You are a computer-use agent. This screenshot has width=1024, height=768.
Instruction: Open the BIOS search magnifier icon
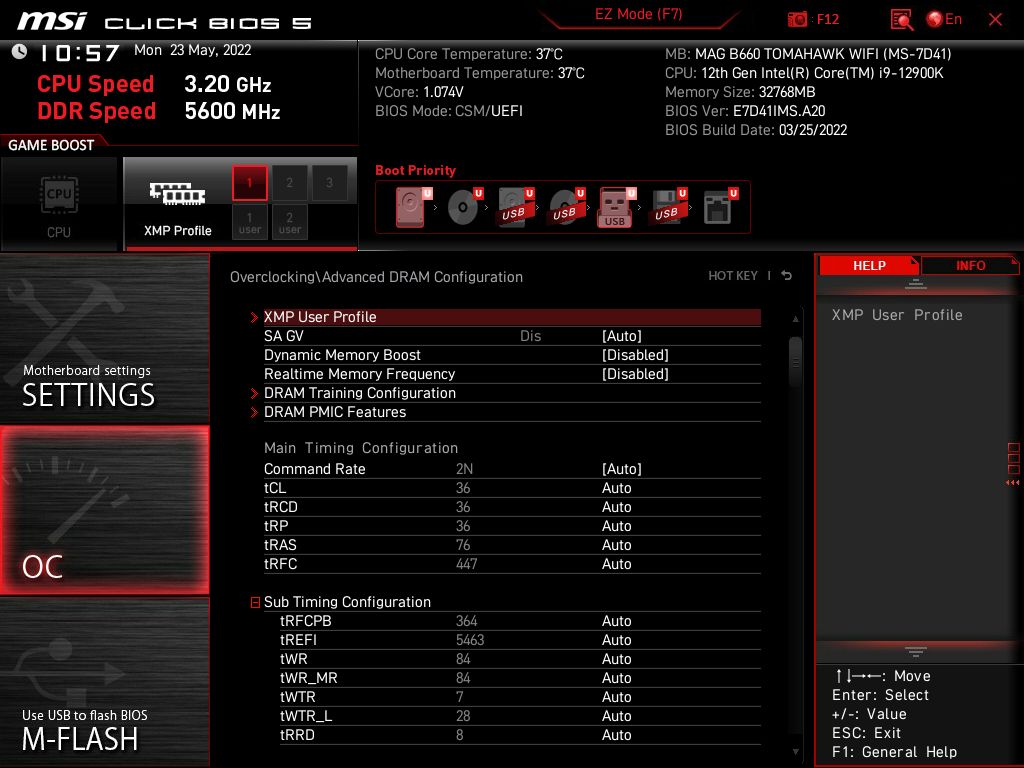pyautogui.click(x=901, y=20)
